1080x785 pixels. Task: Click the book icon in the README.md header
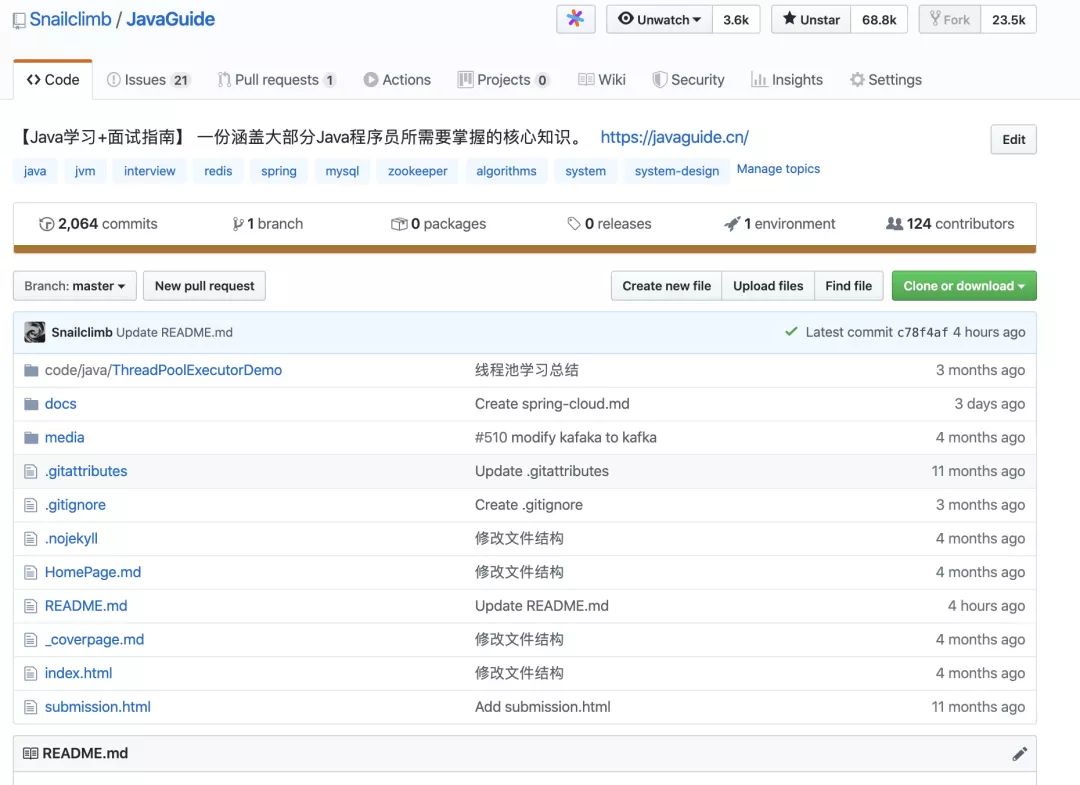click(30, 753)
